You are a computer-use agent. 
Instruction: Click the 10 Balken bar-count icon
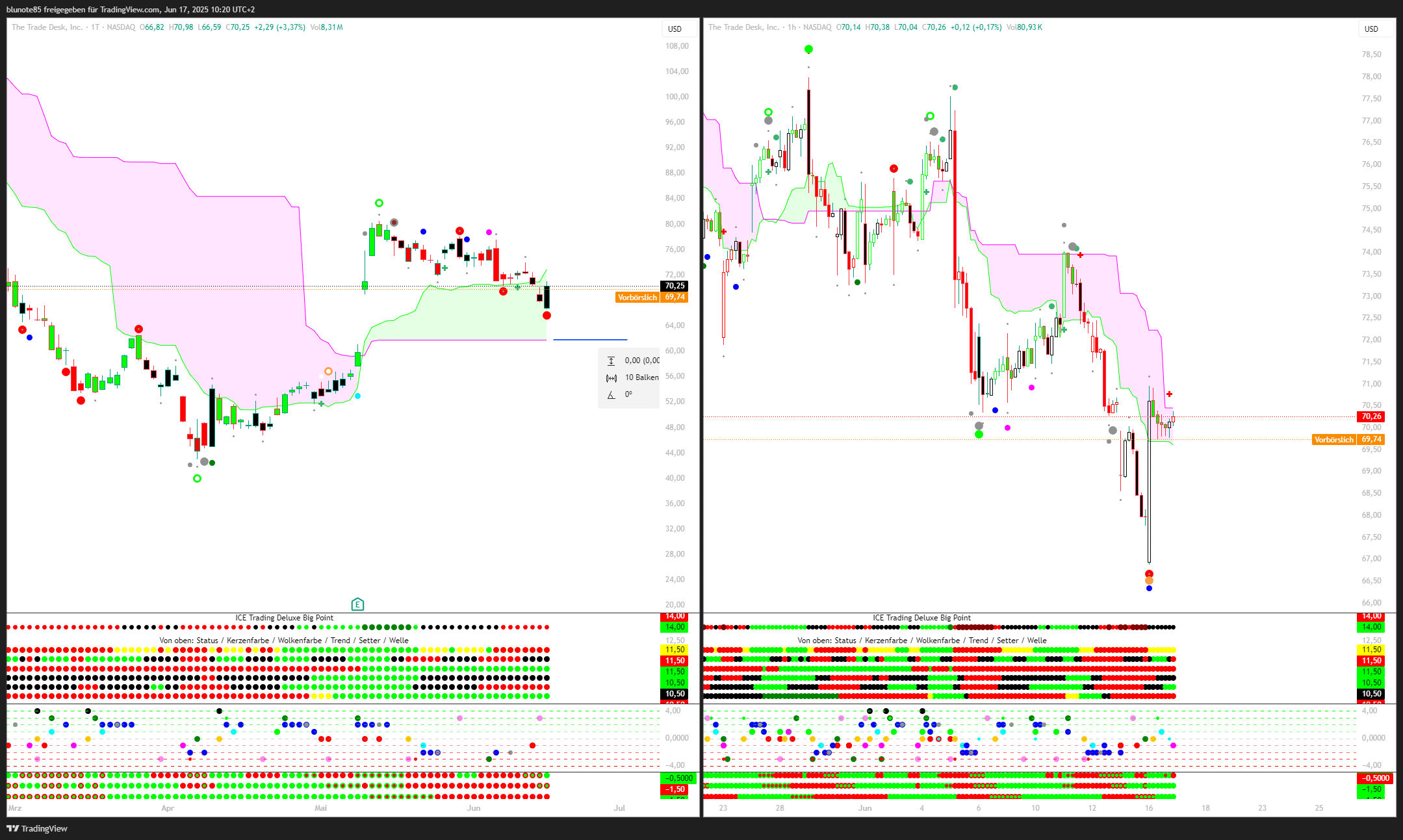click(611, 378)
